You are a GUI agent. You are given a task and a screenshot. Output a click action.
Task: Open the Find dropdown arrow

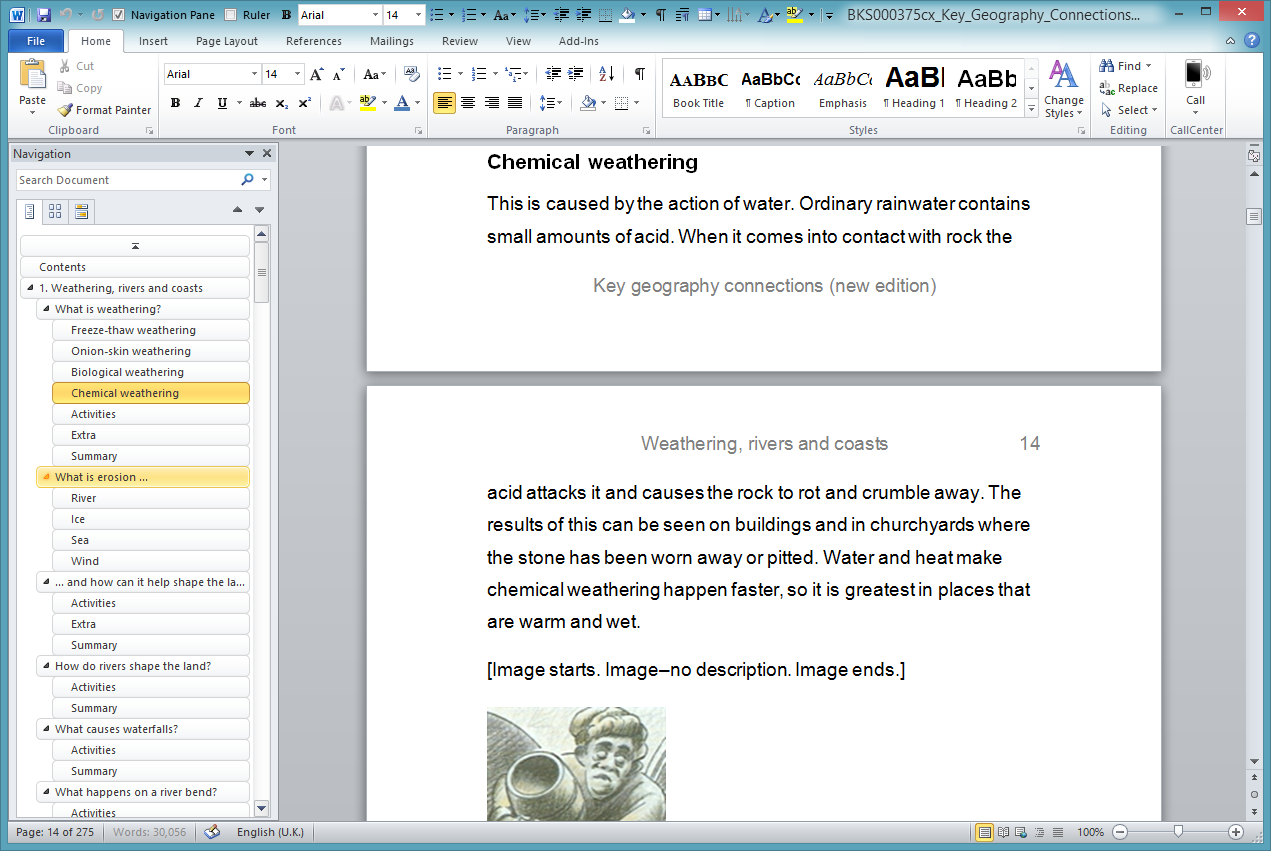coord(1149,66)
